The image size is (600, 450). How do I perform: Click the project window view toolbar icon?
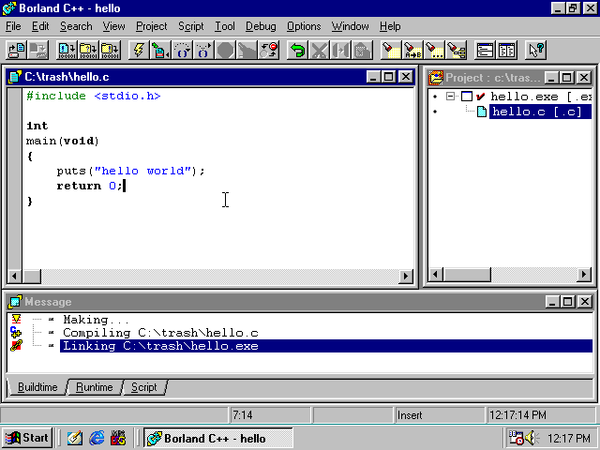click(507, 50)
